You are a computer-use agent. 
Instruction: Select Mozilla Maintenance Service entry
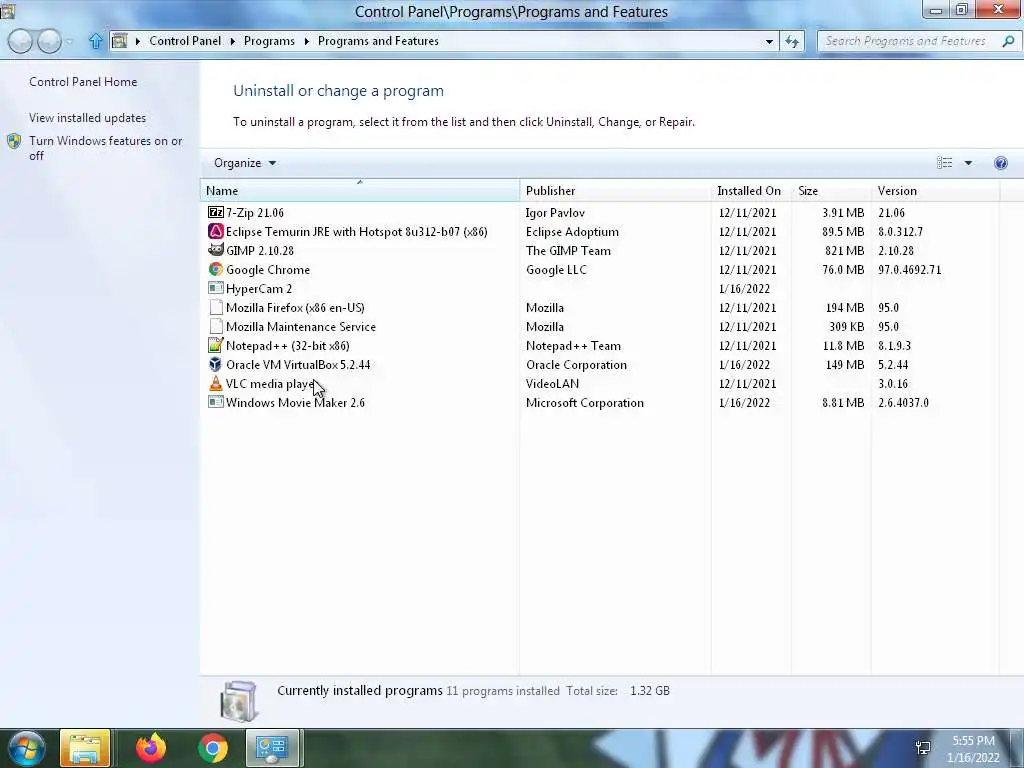(300, 326)
